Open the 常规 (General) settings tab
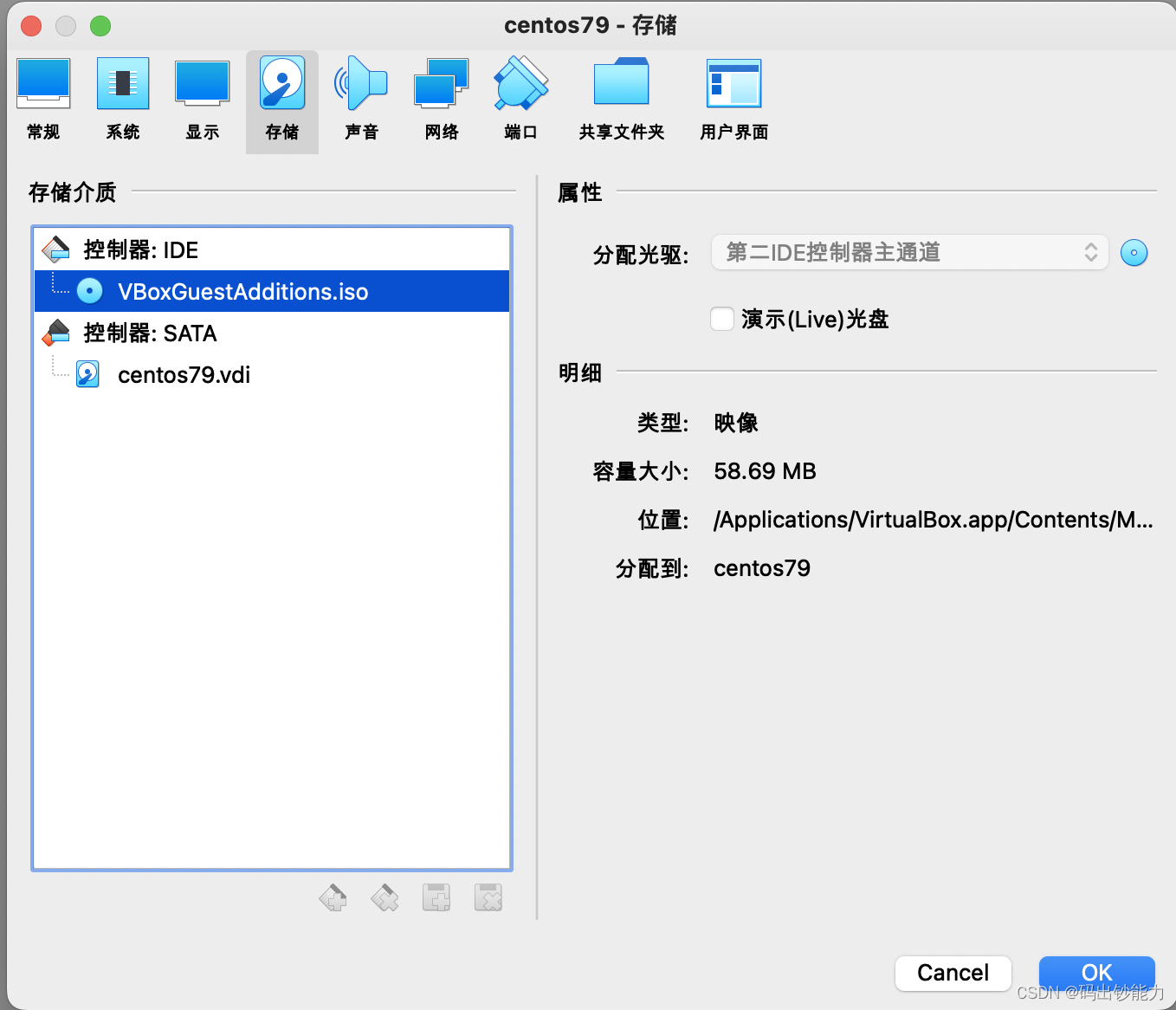Viewport: 1176px width, 1010px height. 43,100
